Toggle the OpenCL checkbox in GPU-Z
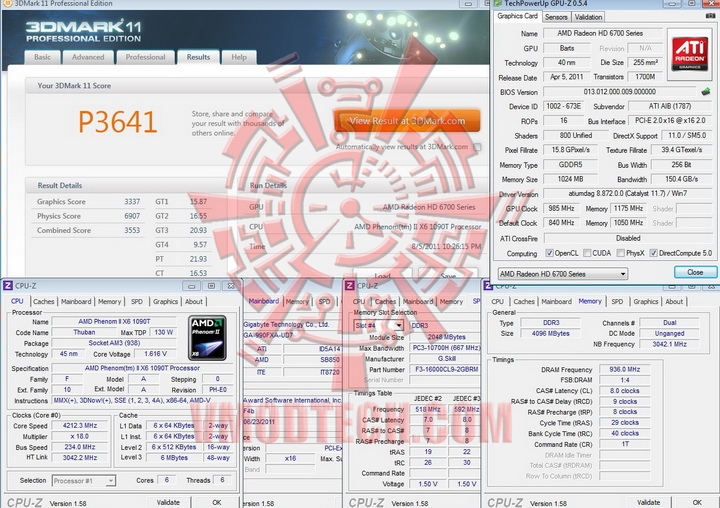The image size is (720, 508). (x=549, y=253)
